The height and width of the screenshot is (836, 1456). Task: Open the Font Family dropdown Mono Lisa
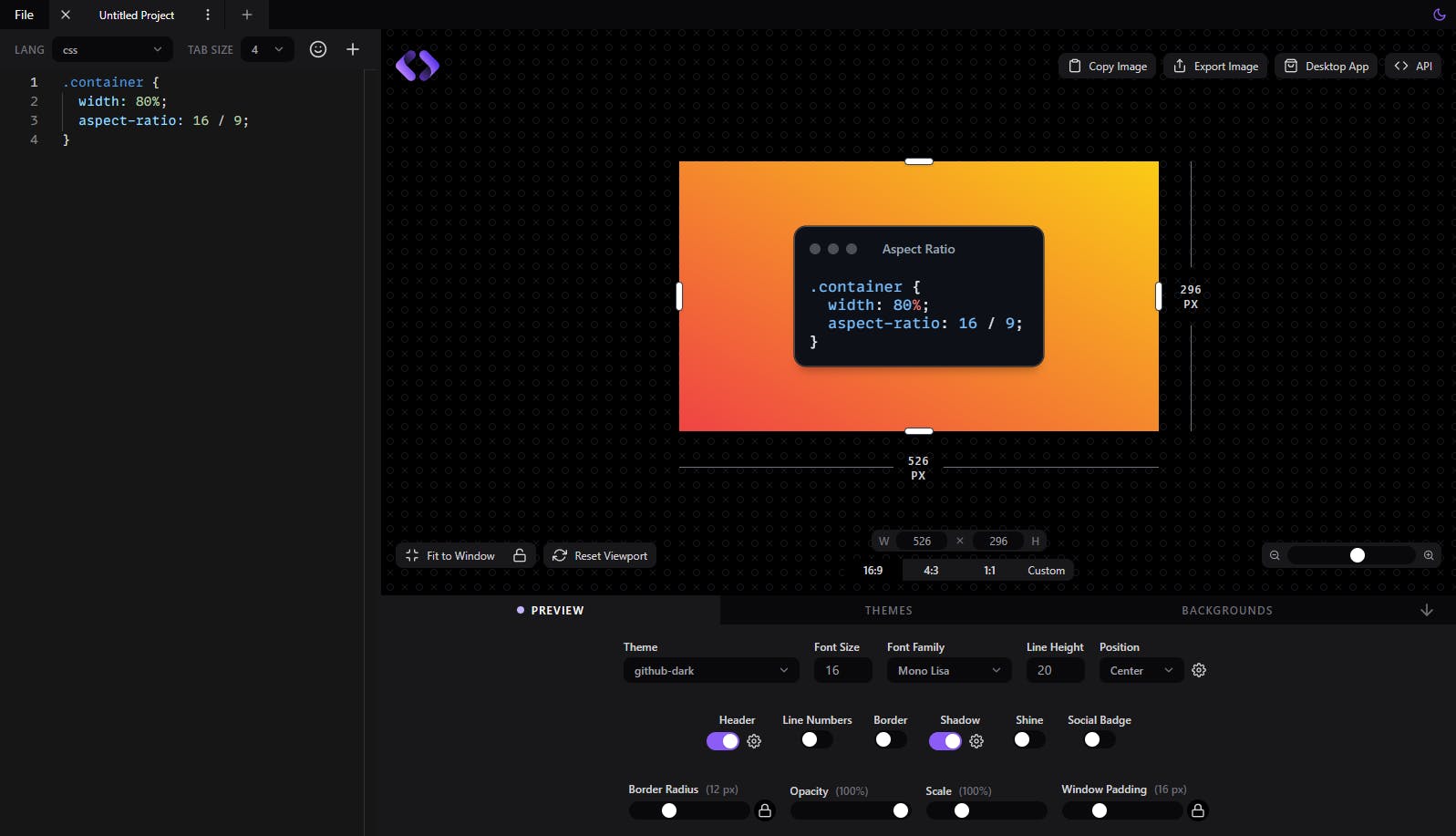949,670
